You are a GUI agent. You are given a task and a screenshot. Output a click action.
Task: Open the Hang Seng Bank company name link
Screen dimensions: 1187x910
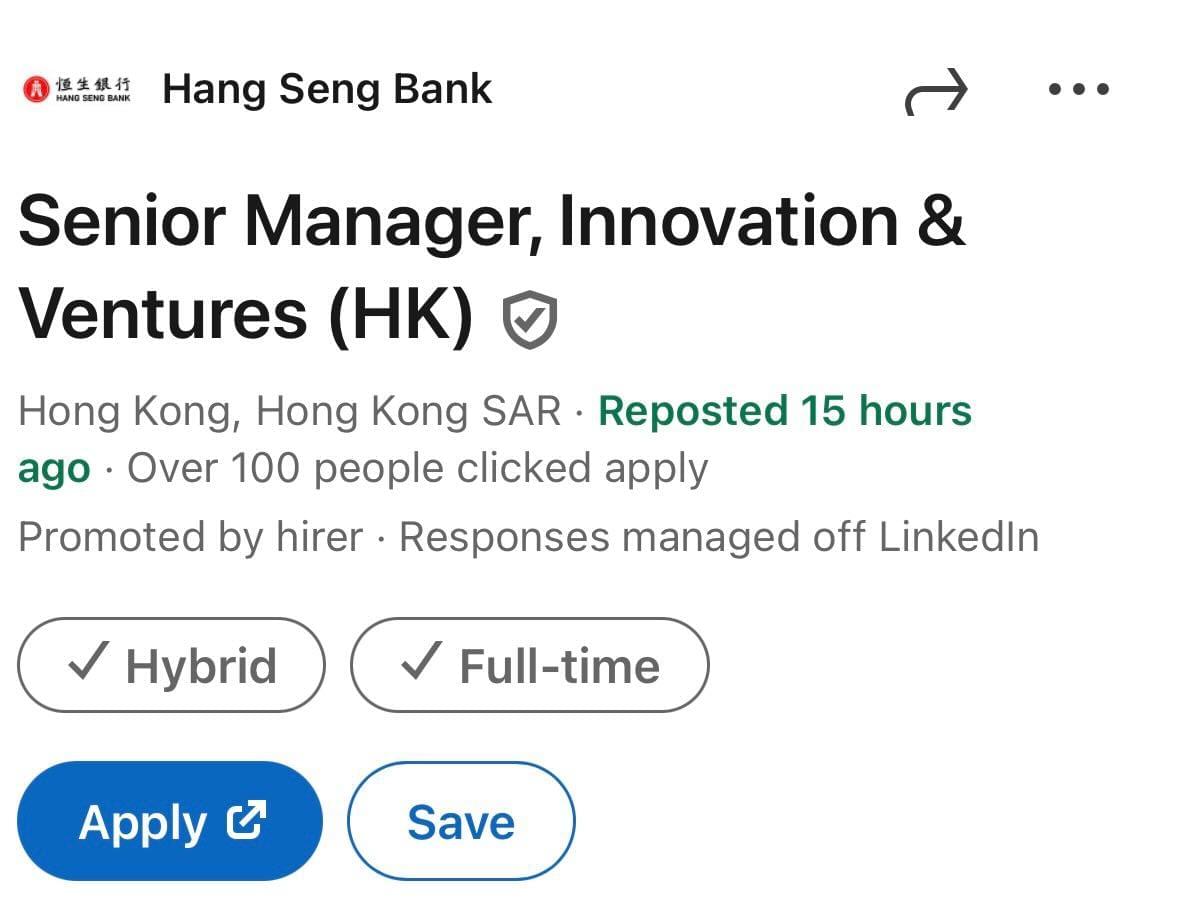pos(327,89)
